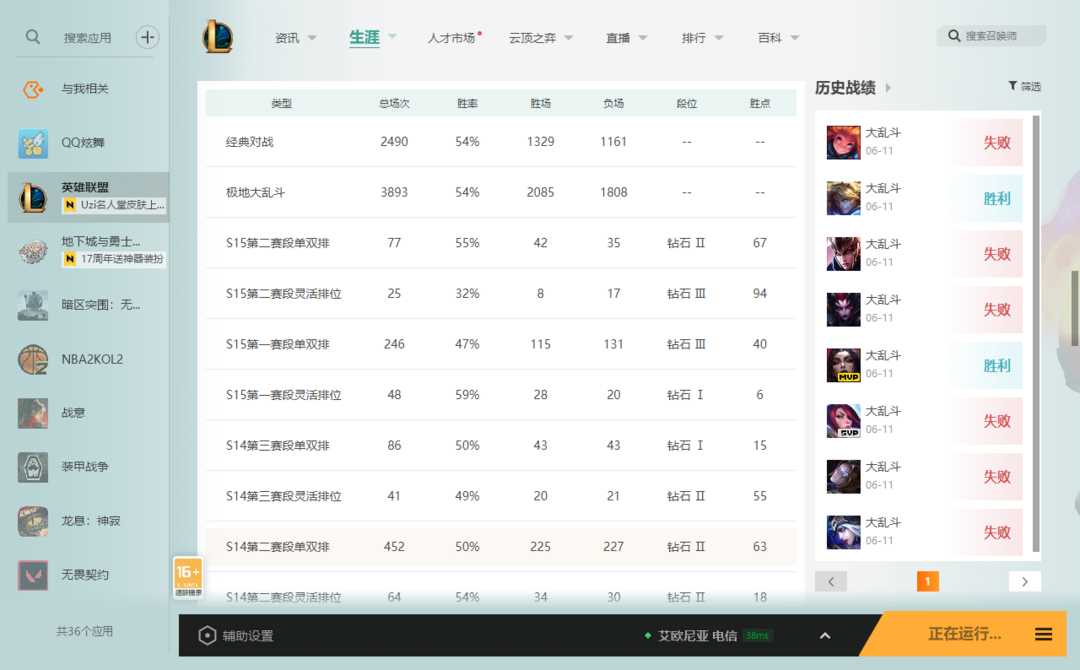This screenshot has width=1080, height=670.
Task: Click the summoner search magnifier icon
Action: point(954,36)
